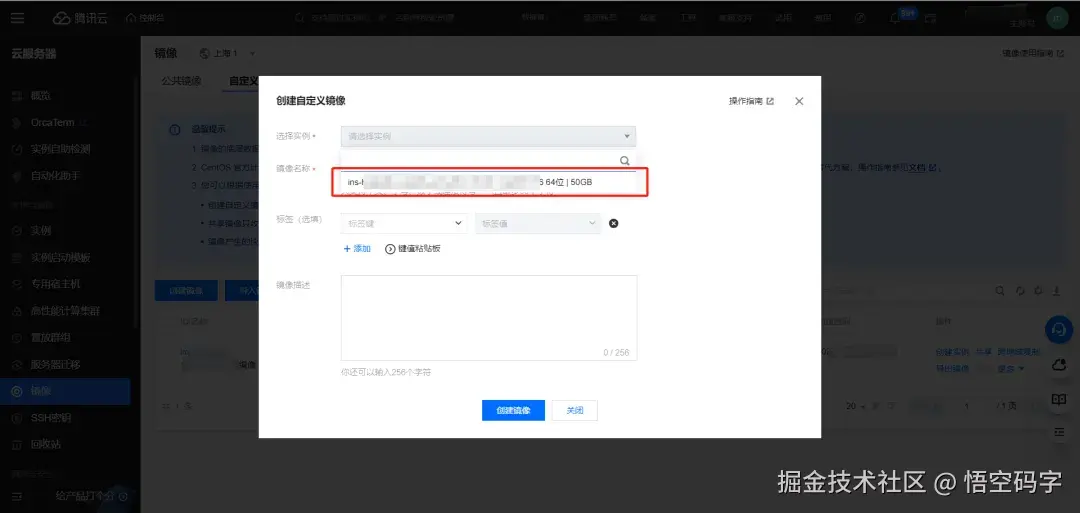Open the documentation book floating icon
Image resolution: width=1080 pixels, height=513 pixels.
coord(1059,399)
